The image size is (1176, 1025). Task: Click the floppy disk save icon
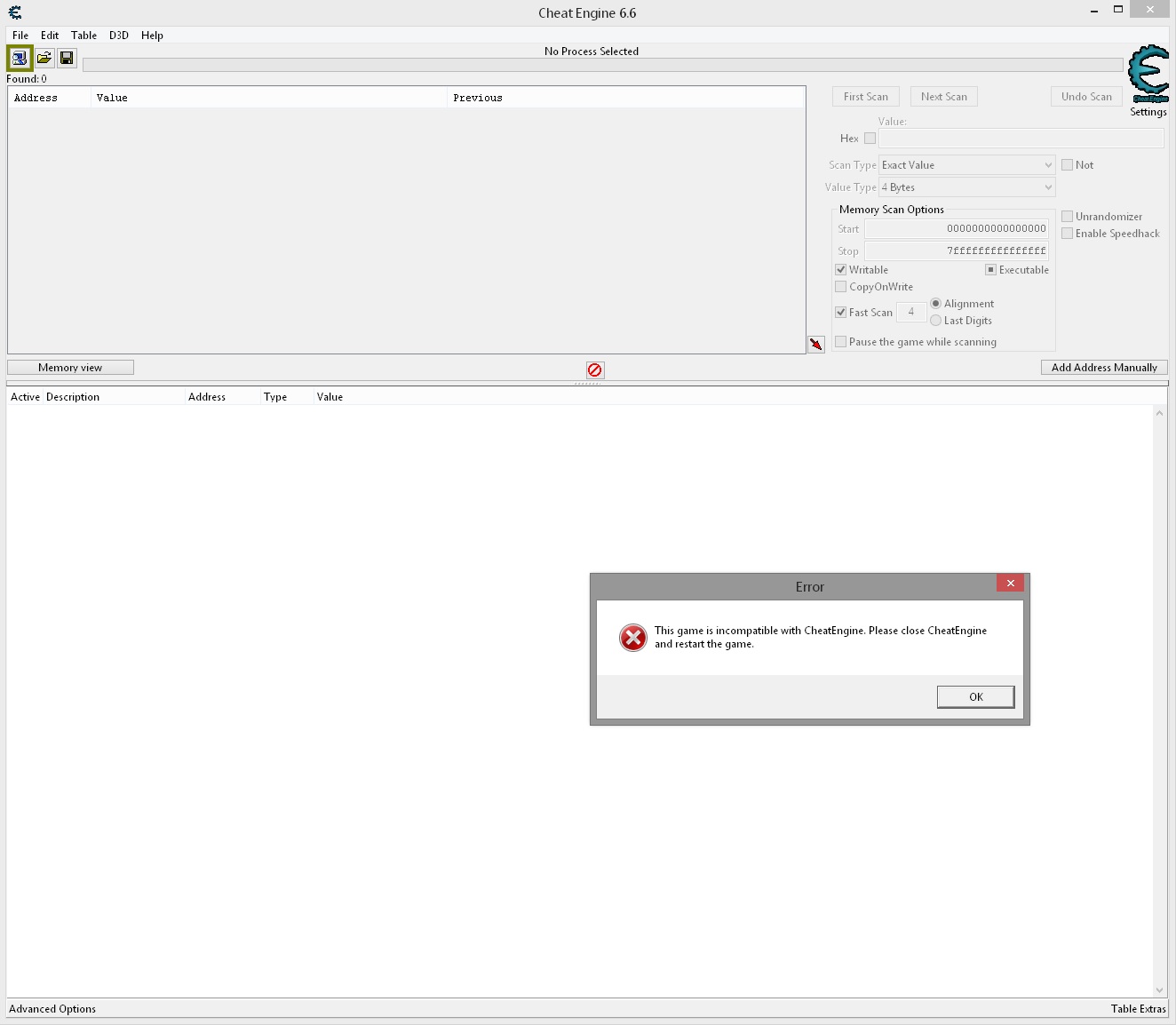[x=67, y=59]
